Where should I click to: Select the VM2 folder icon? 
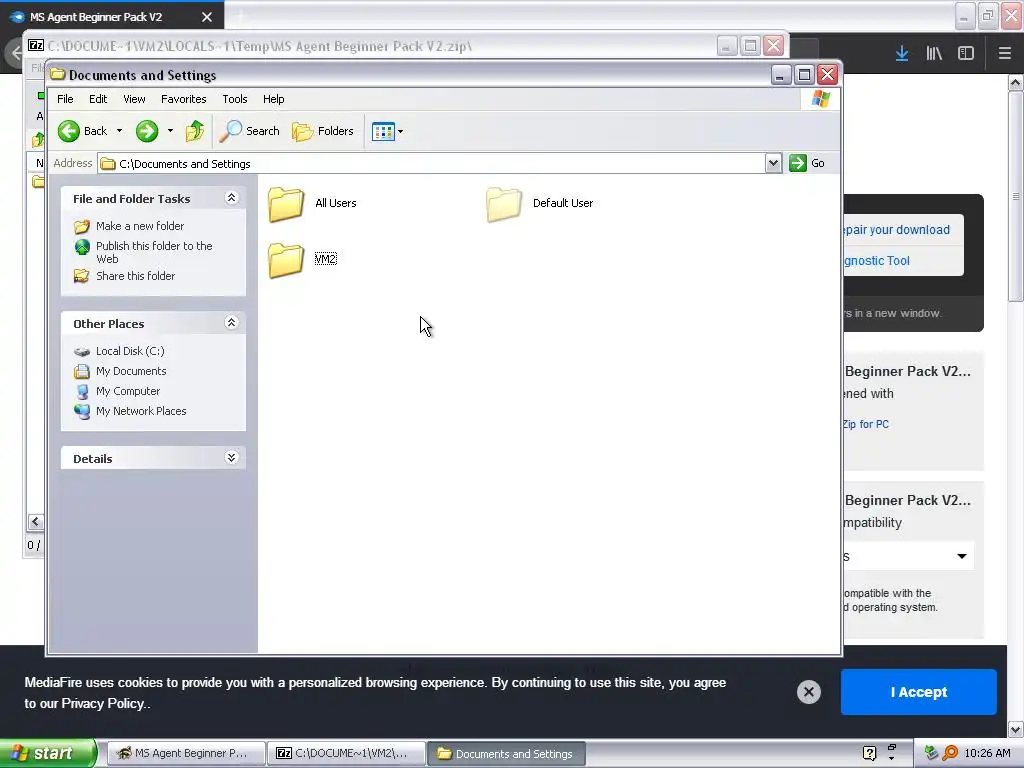[x=286, y=260]
